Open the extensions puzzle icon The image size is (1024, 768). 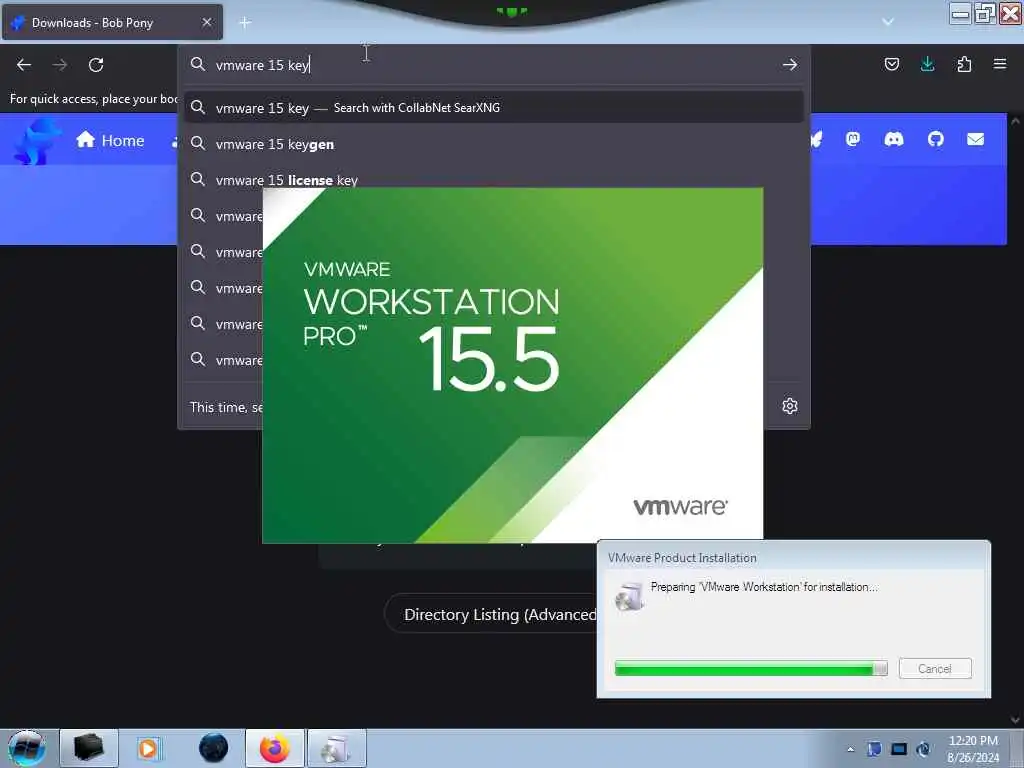click(x=964, y=64)
